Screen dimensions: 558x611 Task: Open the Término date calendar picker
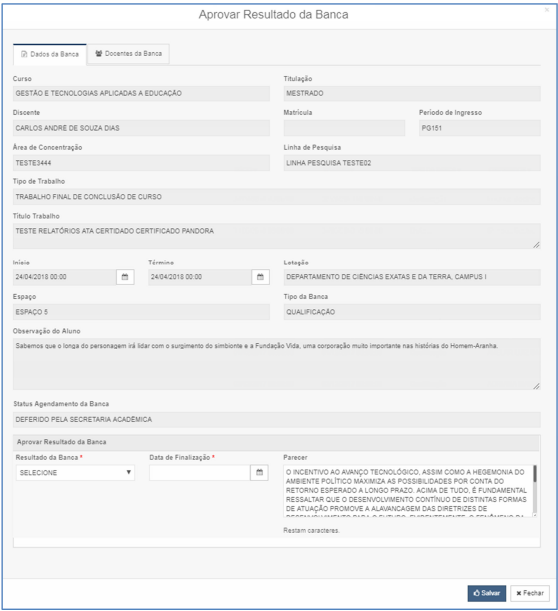pyautogui.click(x=260, y=277)
